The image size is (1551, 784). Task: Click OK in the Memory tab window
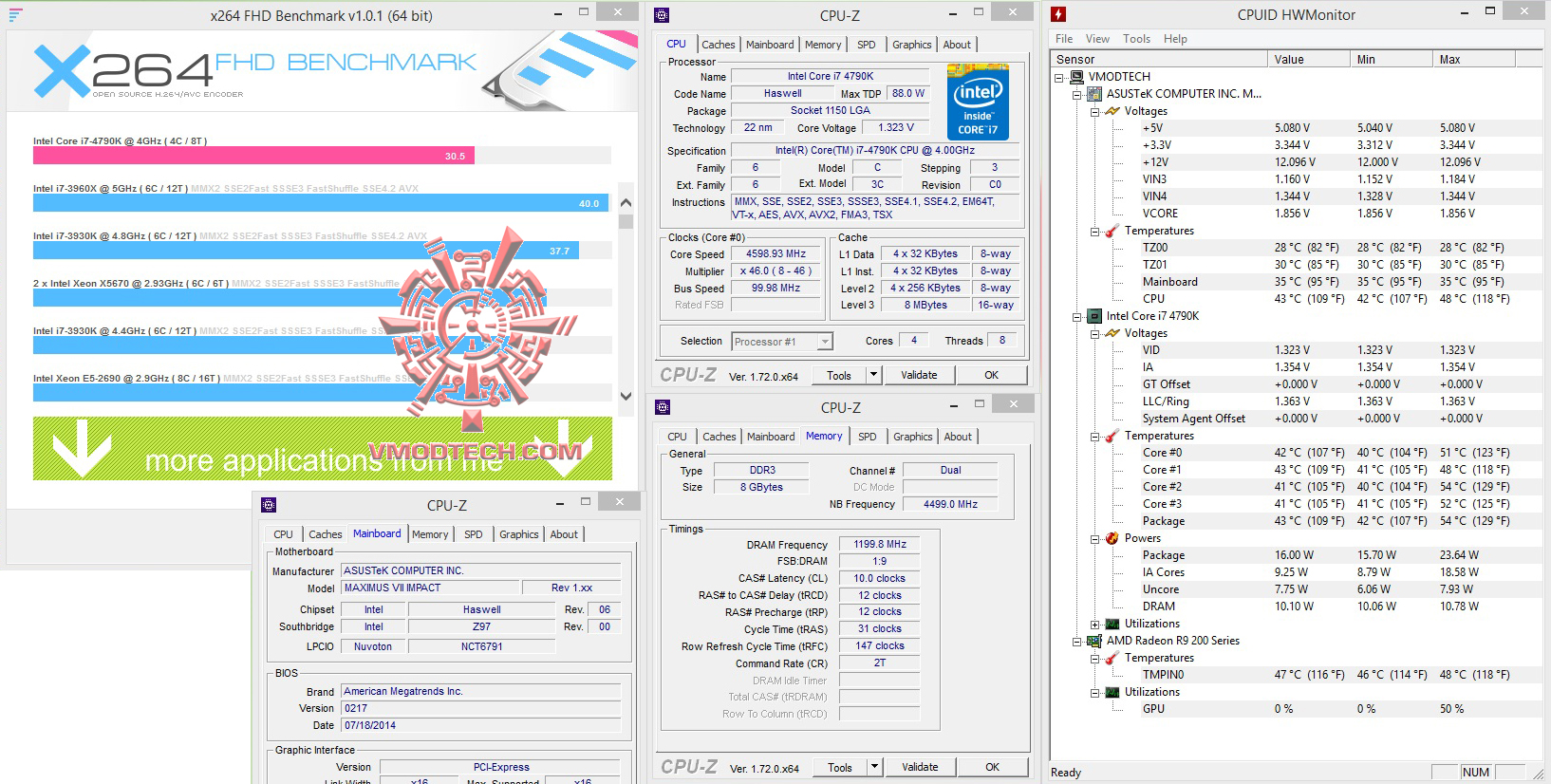coord(992,767)
